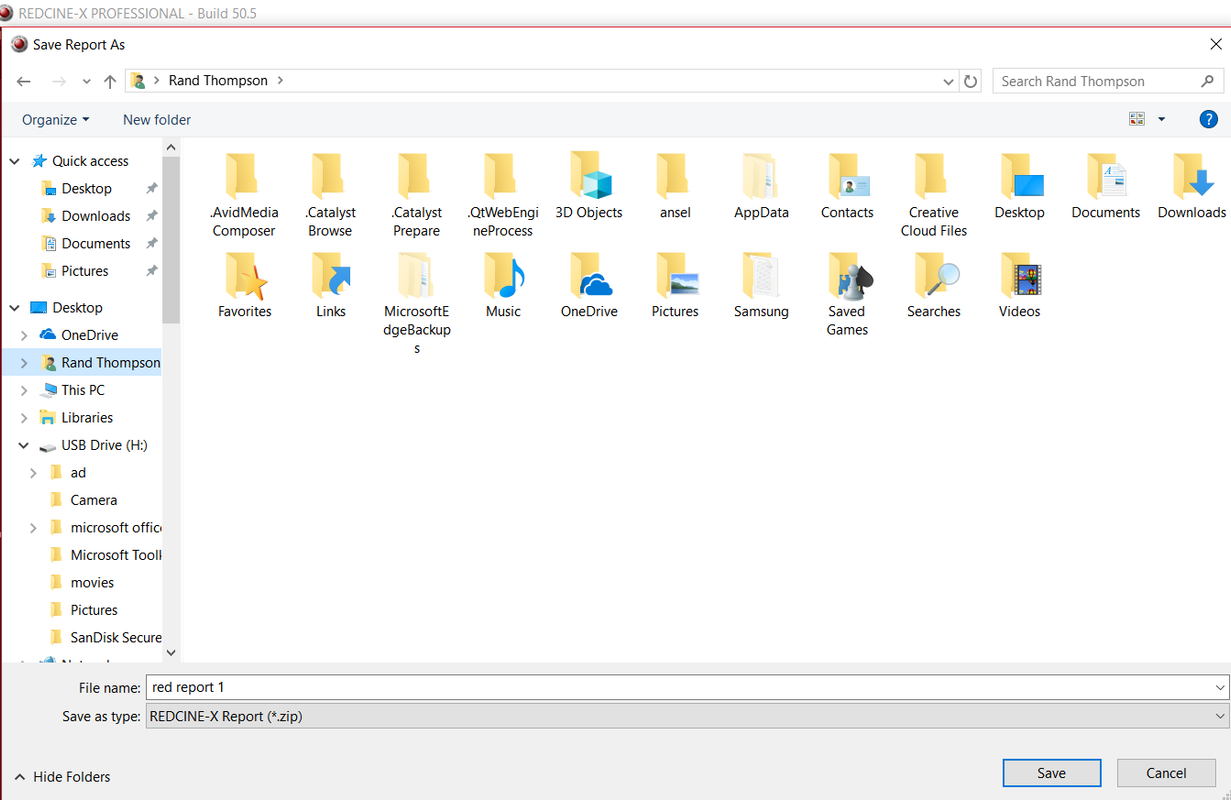Select Pictures under Quick access
1231x800 pixels.
click(x=85, y=271)
